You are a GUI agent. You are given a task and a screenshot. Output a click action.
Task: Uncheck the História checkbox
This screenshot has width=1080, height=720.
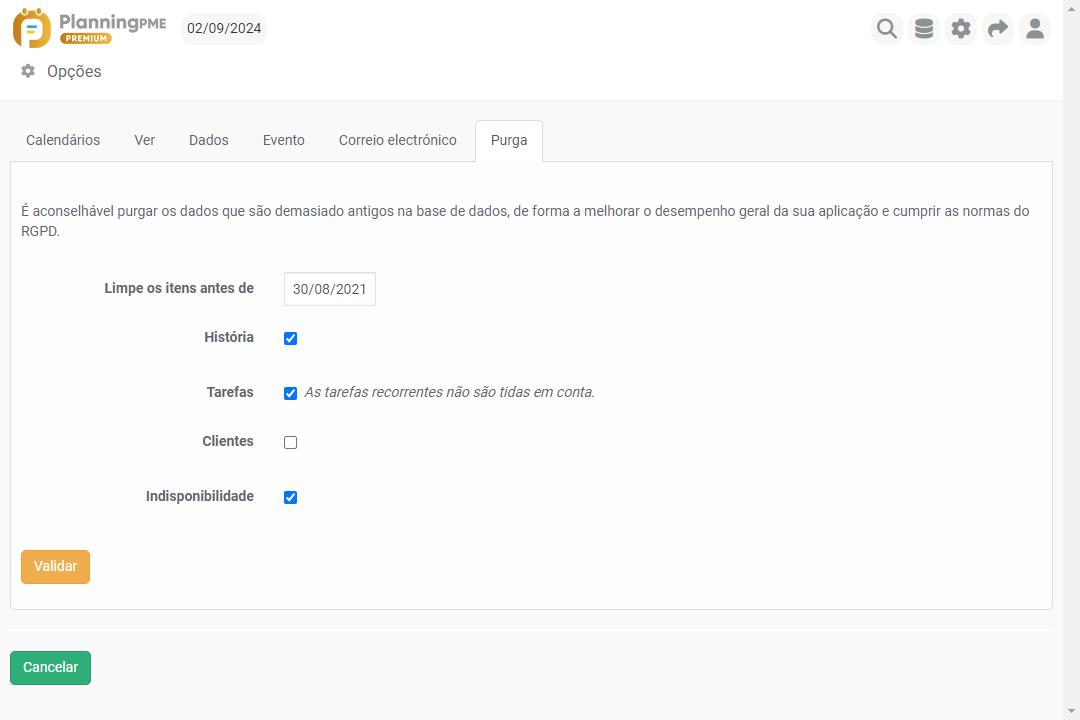pyautogui.click(x=291, y=338)
